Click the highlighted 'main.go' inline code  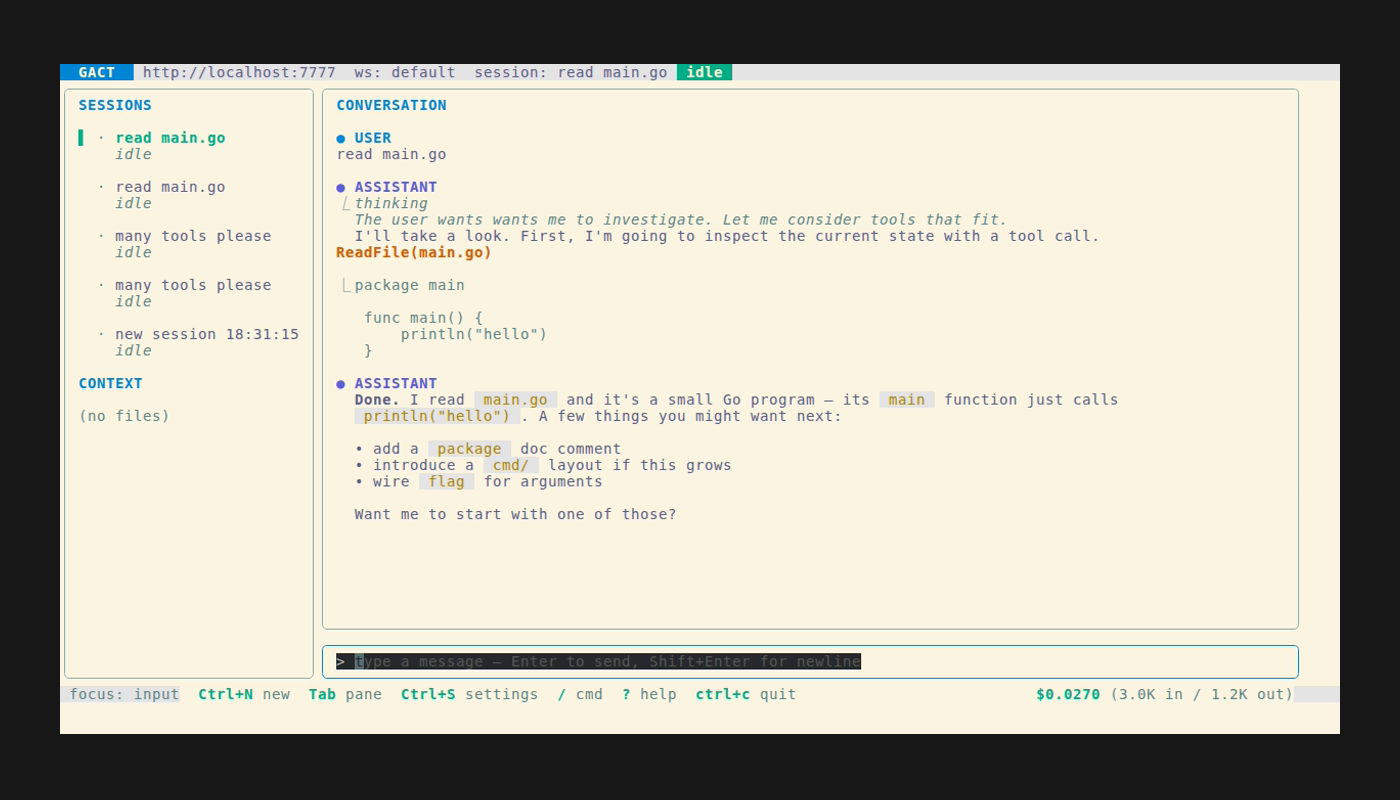(515, 399)
